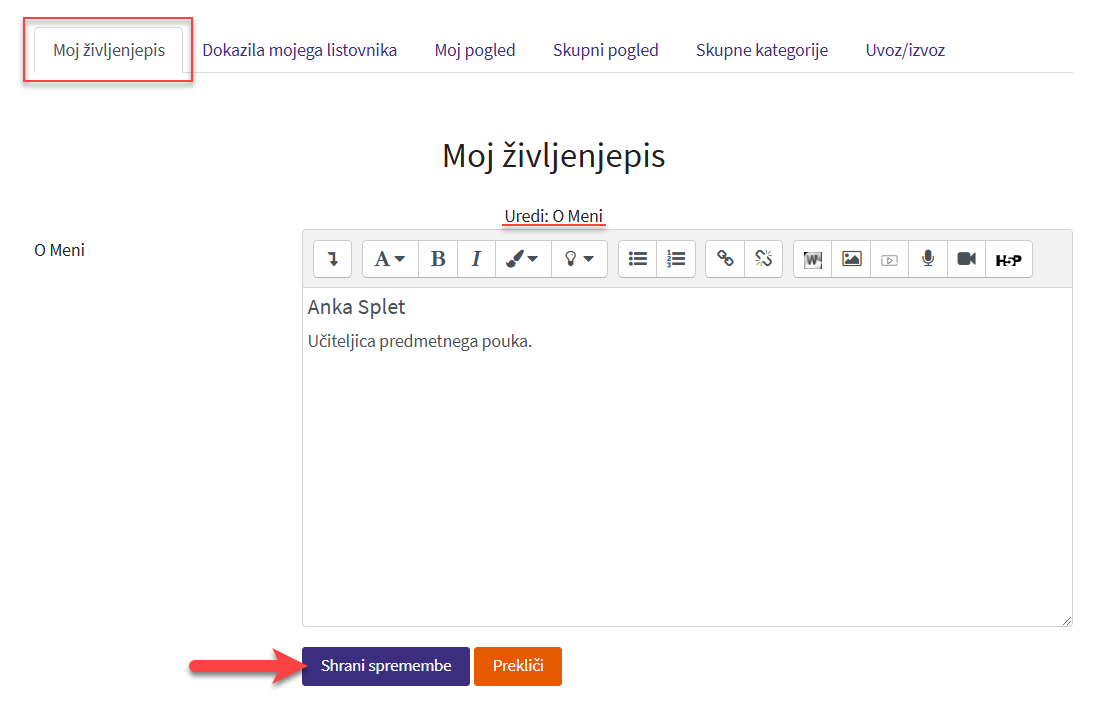Insert H5P content
Screen dimensions: 1093x708
[x=1008, y=259]
